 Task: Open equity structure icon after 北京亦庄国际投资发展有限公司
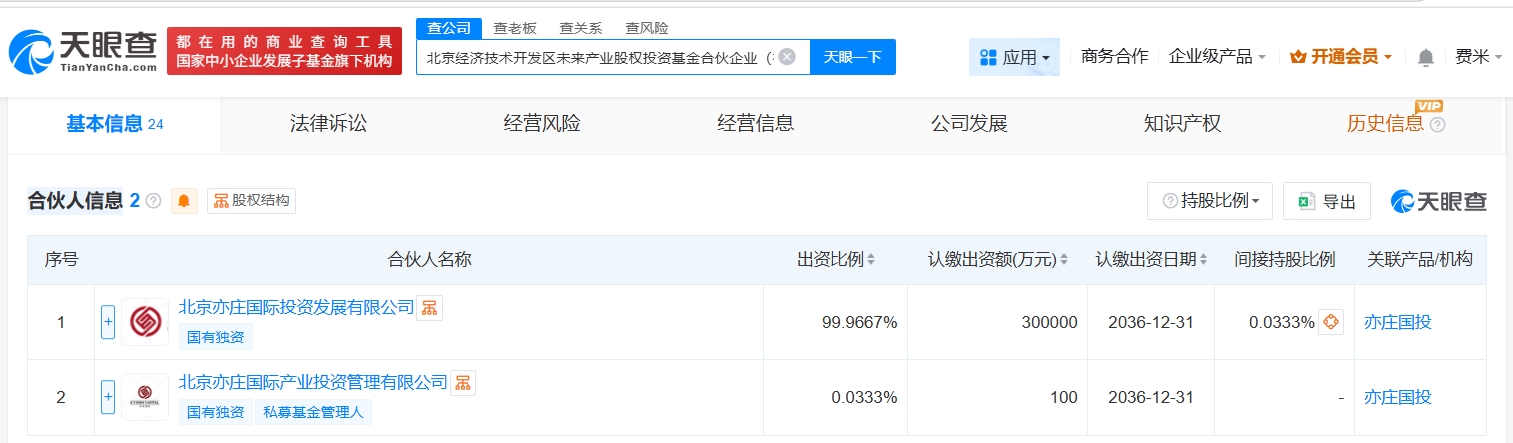(x=429, y=308)
